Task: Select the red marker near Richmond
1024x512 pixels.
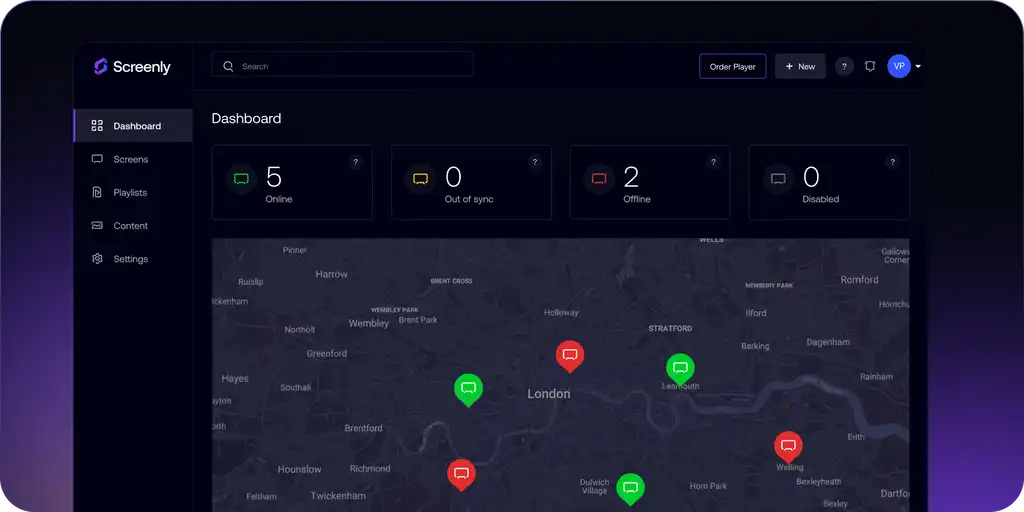Action: tap(462, 475)
